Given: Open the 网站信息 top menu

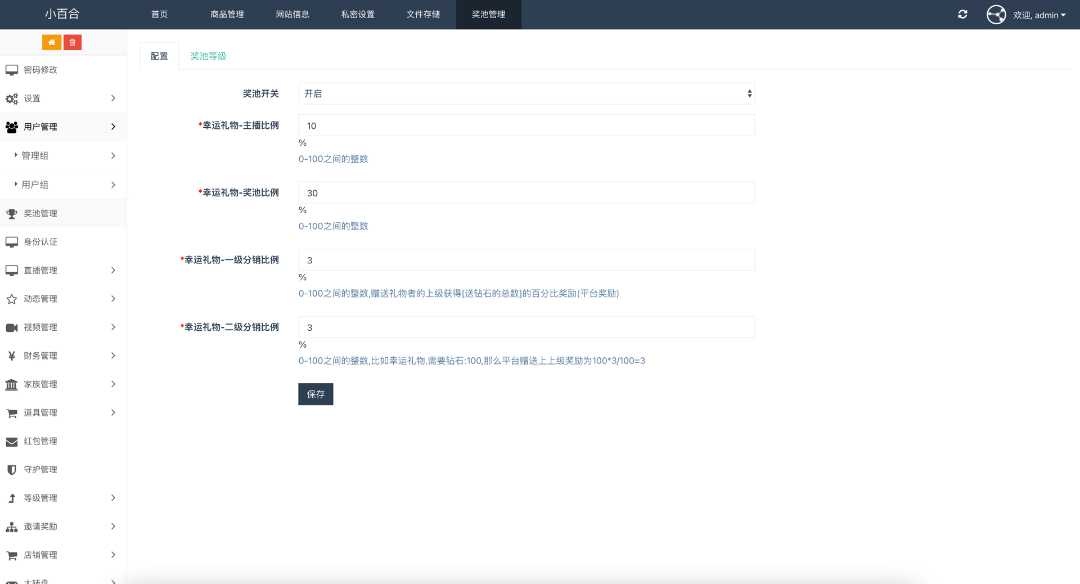Looking at the screenshot, I should click(x=292, y=14).
